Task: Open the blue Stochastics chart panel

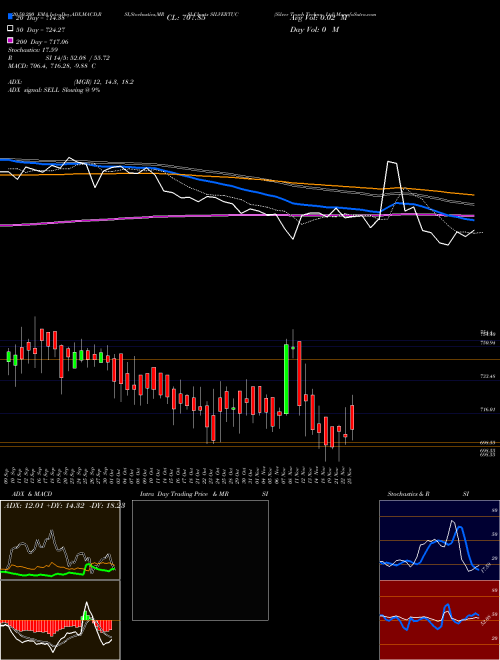Action: coord(439,540)
